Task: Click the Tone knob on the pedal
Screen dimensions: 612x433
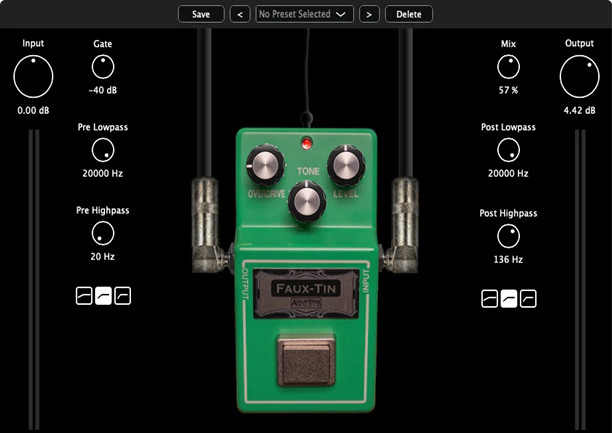Action: [x=306, y=201]
